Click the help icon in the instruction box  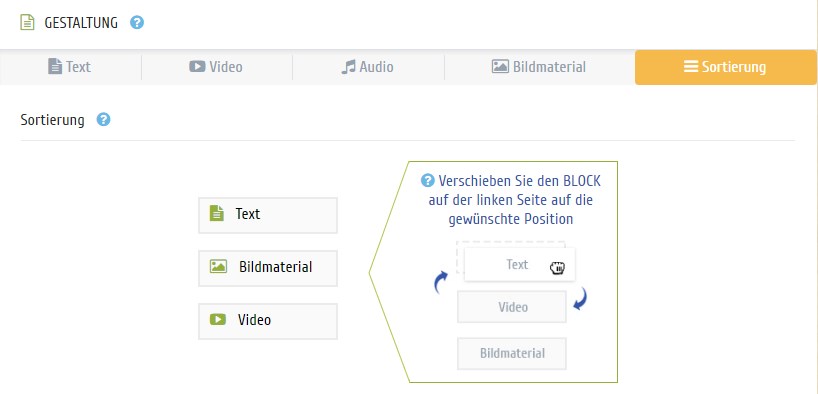[427, 181]
